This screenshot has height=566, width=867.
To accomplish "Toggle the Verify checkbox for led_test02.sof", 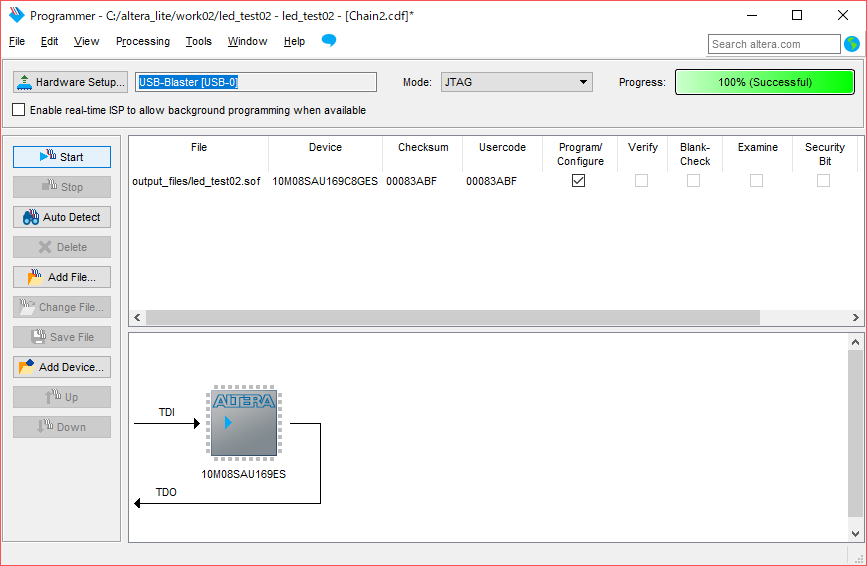I will pos(641,181).
